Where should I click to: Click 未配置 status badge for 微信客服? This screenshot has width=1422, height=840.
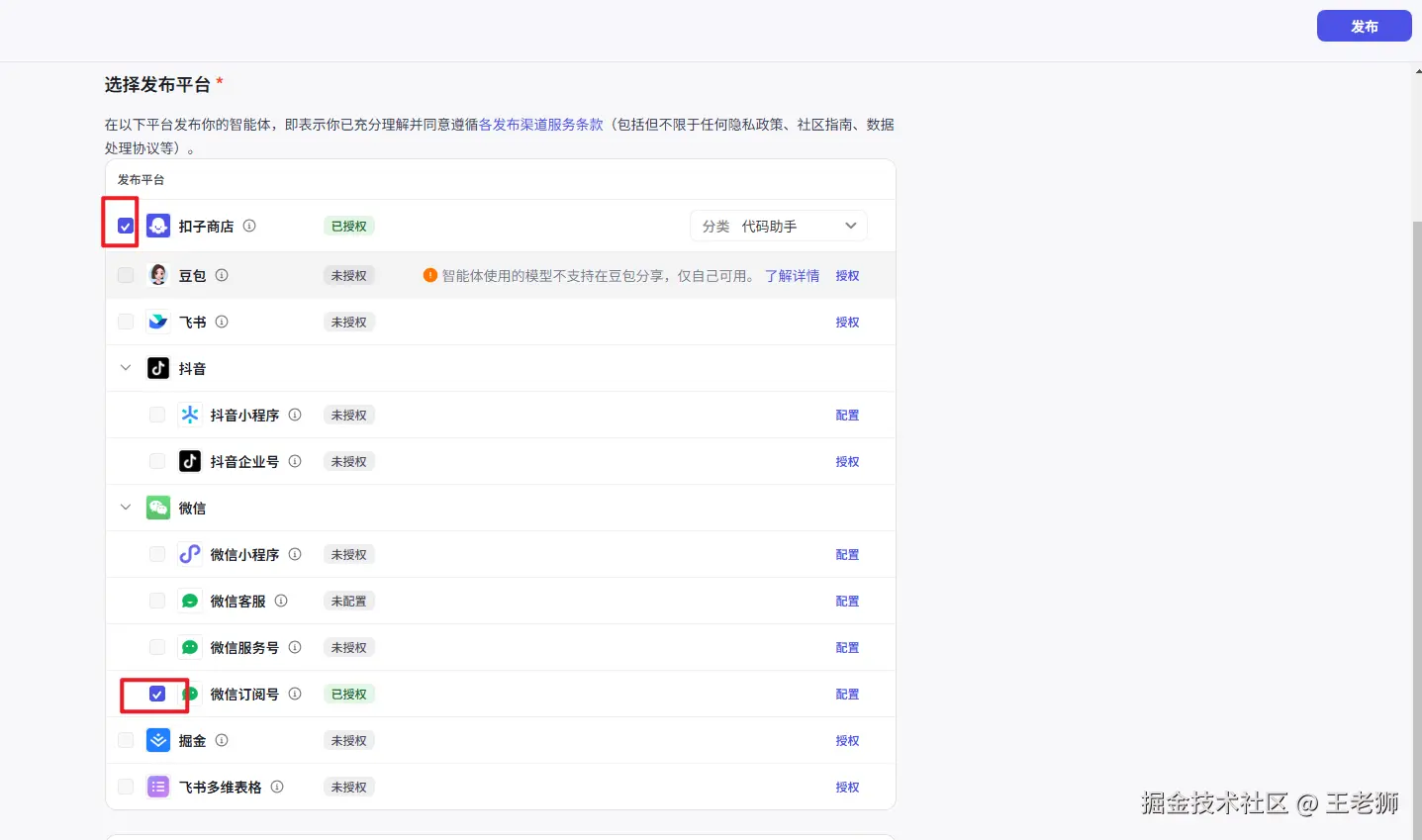[x=349, y=601]
